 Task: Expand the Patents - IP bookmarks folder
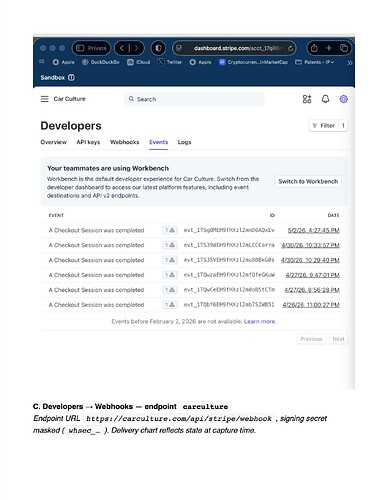(315, 62)
